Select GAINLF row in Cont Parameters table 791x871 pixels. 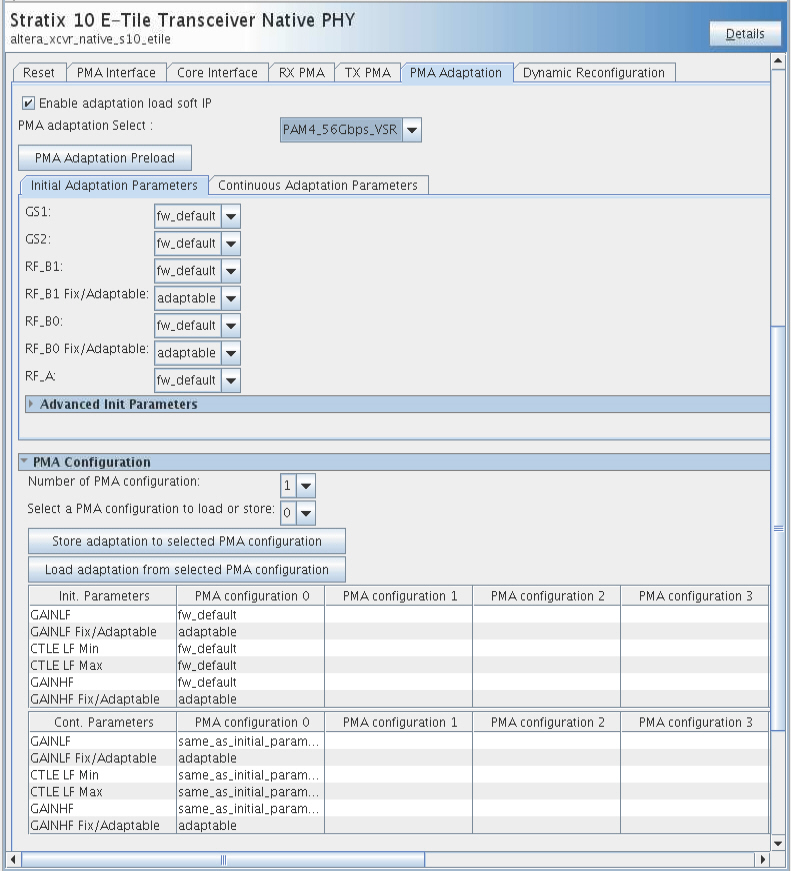(x=399, y=741)
